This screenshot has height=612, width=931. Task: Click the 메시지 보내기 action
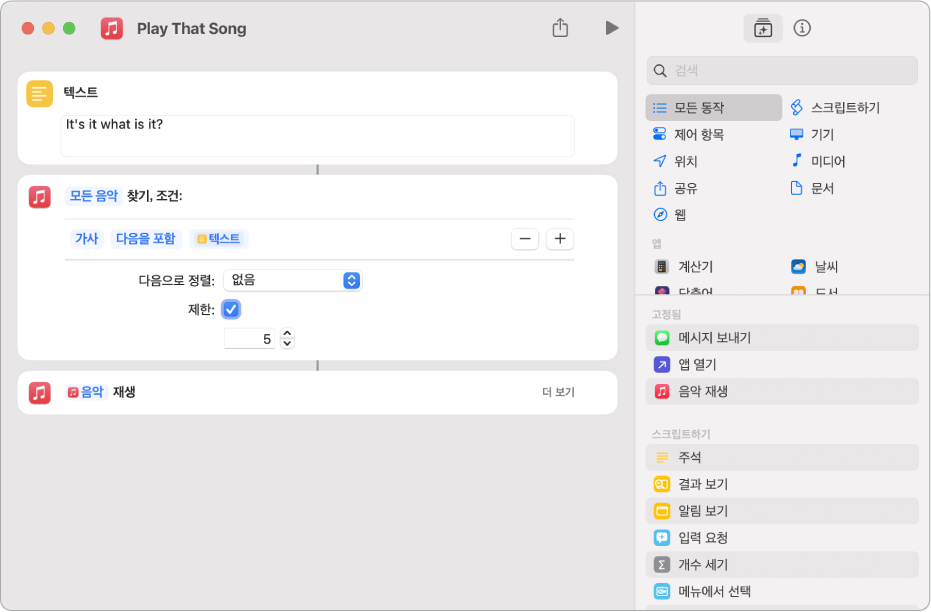tap(782, 338)
